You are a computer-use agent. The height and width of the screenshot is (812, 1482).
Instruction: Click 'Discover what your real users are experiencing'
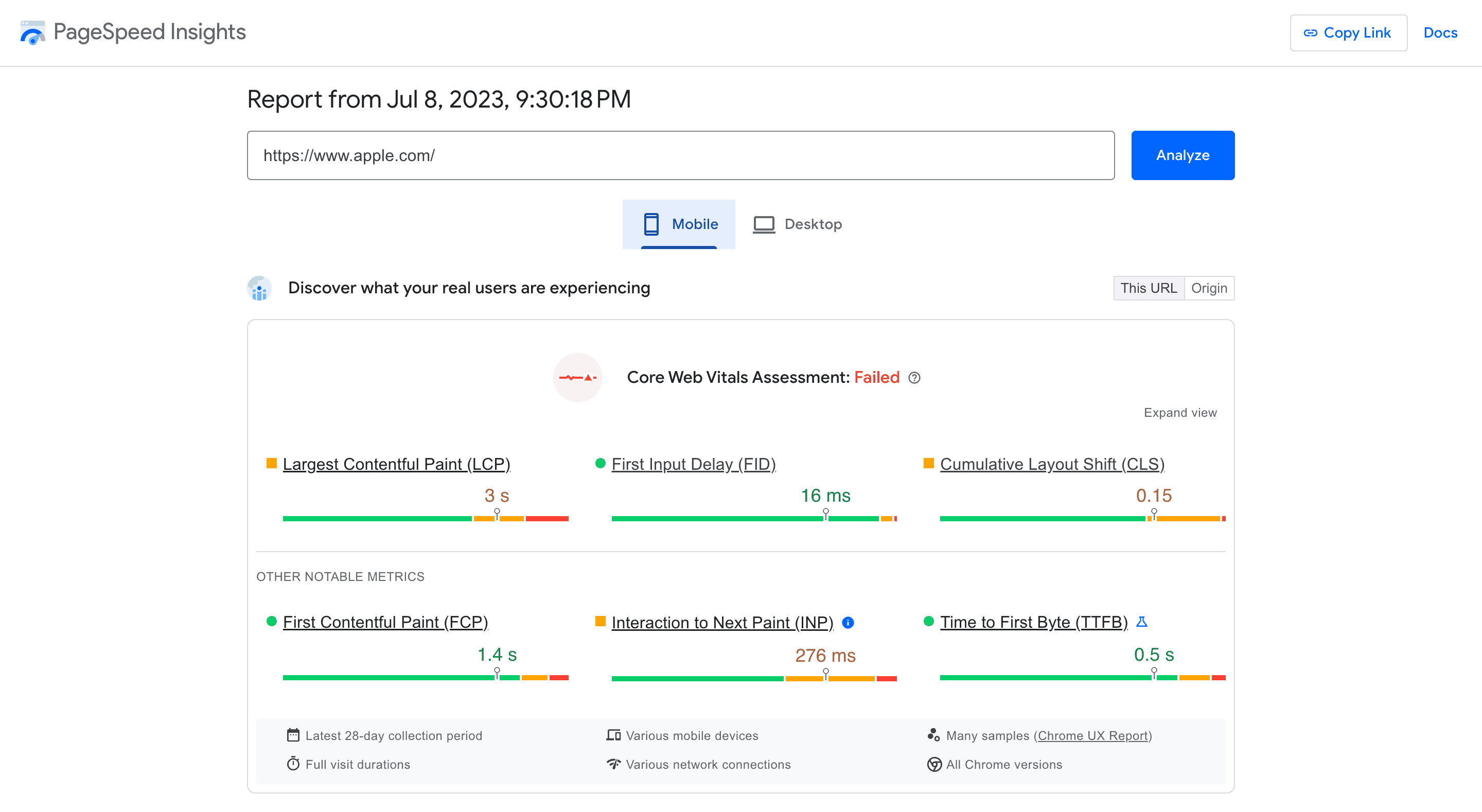coord(469,288)
